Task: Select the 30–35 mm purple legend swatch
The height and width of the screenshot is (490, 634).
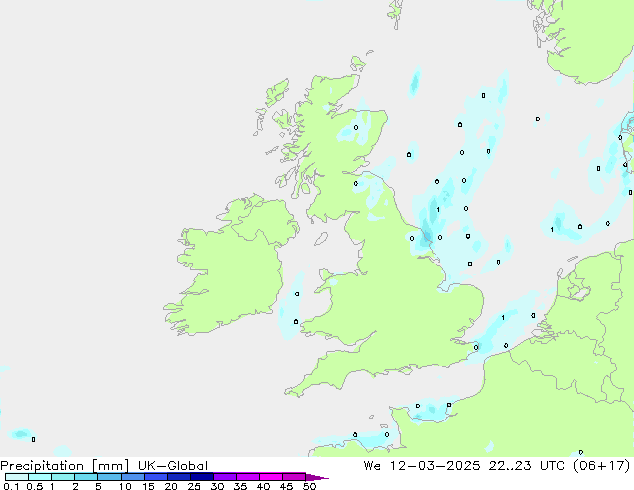Action: [225, 477]
